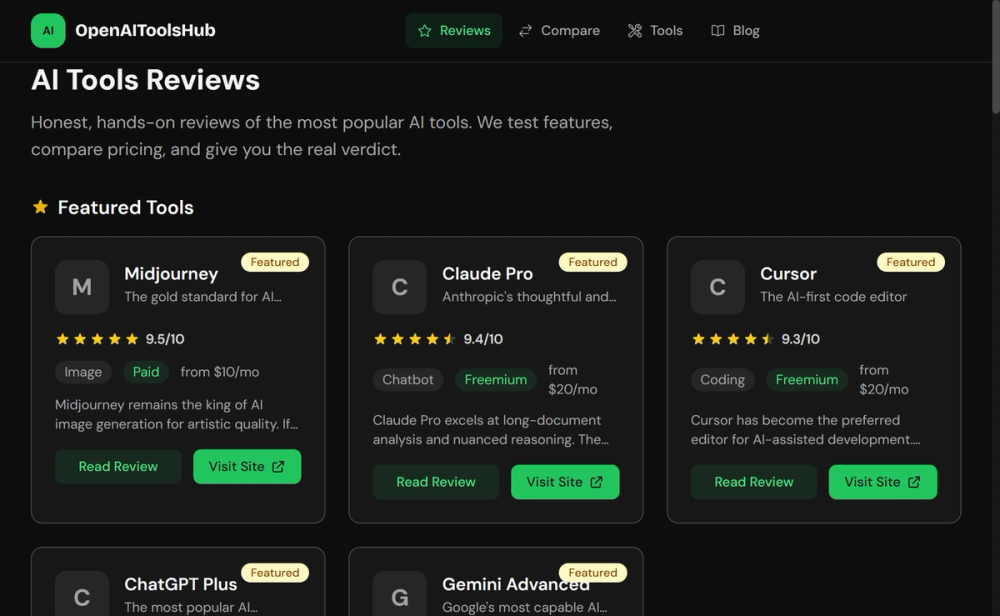
Task: Click the Midjourney M avatar tile
Action: click(x=82, y=287)
